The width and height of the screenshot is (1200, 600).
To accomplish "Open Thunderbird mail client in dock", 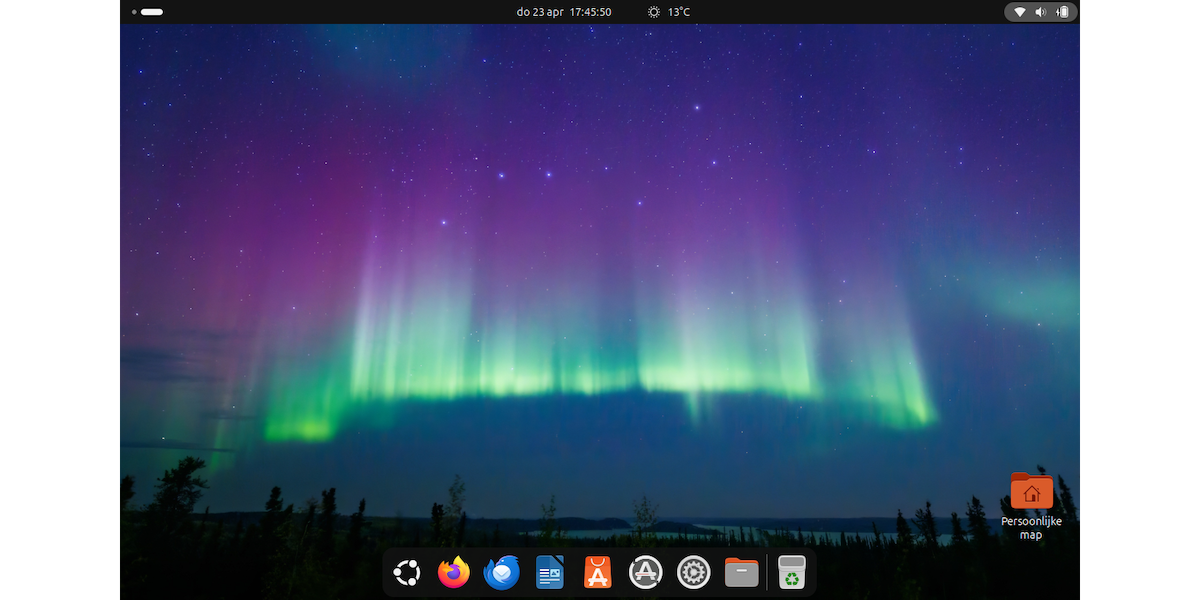I will pos(501,573).
